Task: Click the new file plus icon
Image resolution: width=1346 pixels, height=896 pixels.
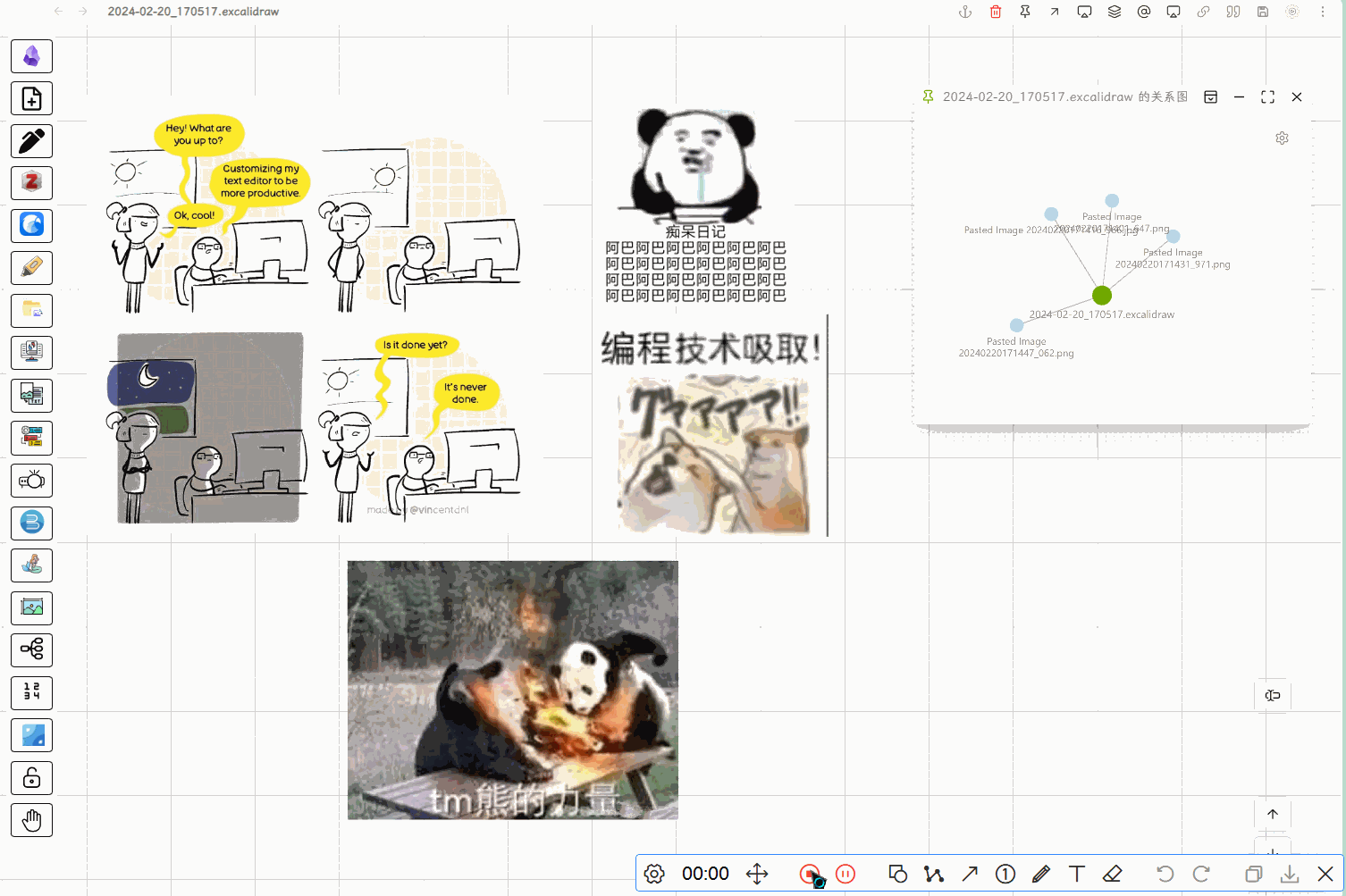Action: pyautogui.click(x=31, y=98)
